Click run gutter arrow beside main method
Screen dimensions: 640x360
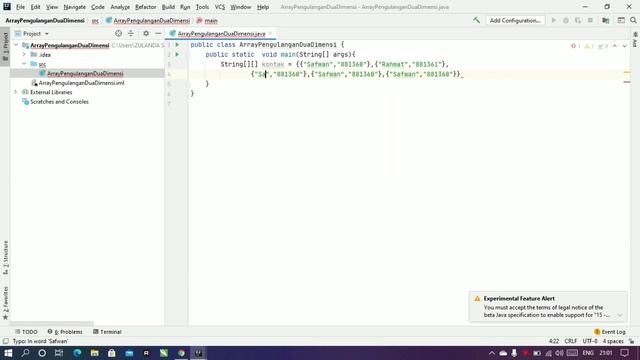[177, 54]
